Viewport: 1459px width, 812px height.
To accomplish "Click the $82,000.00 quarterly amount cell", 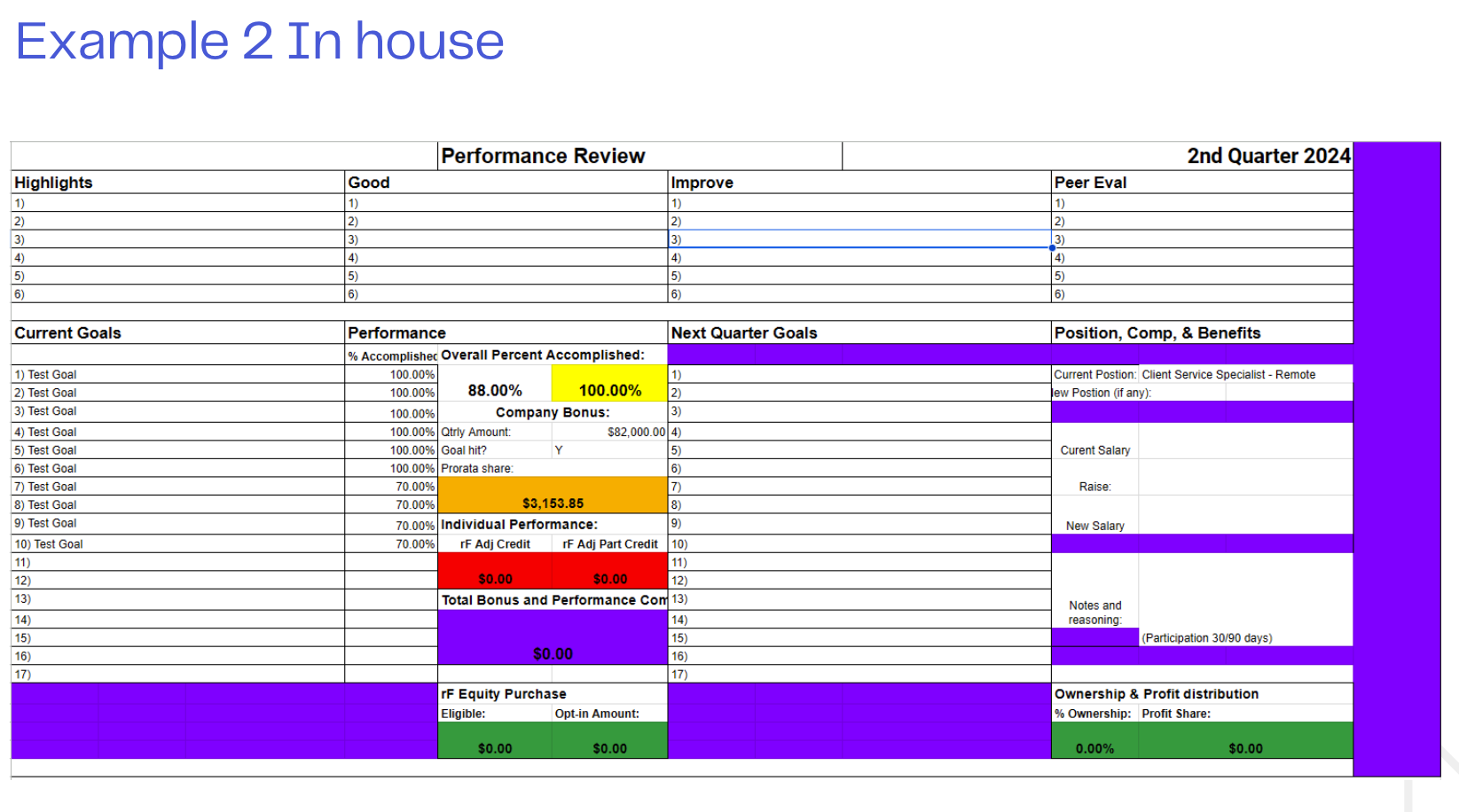I will pos(609,432).
